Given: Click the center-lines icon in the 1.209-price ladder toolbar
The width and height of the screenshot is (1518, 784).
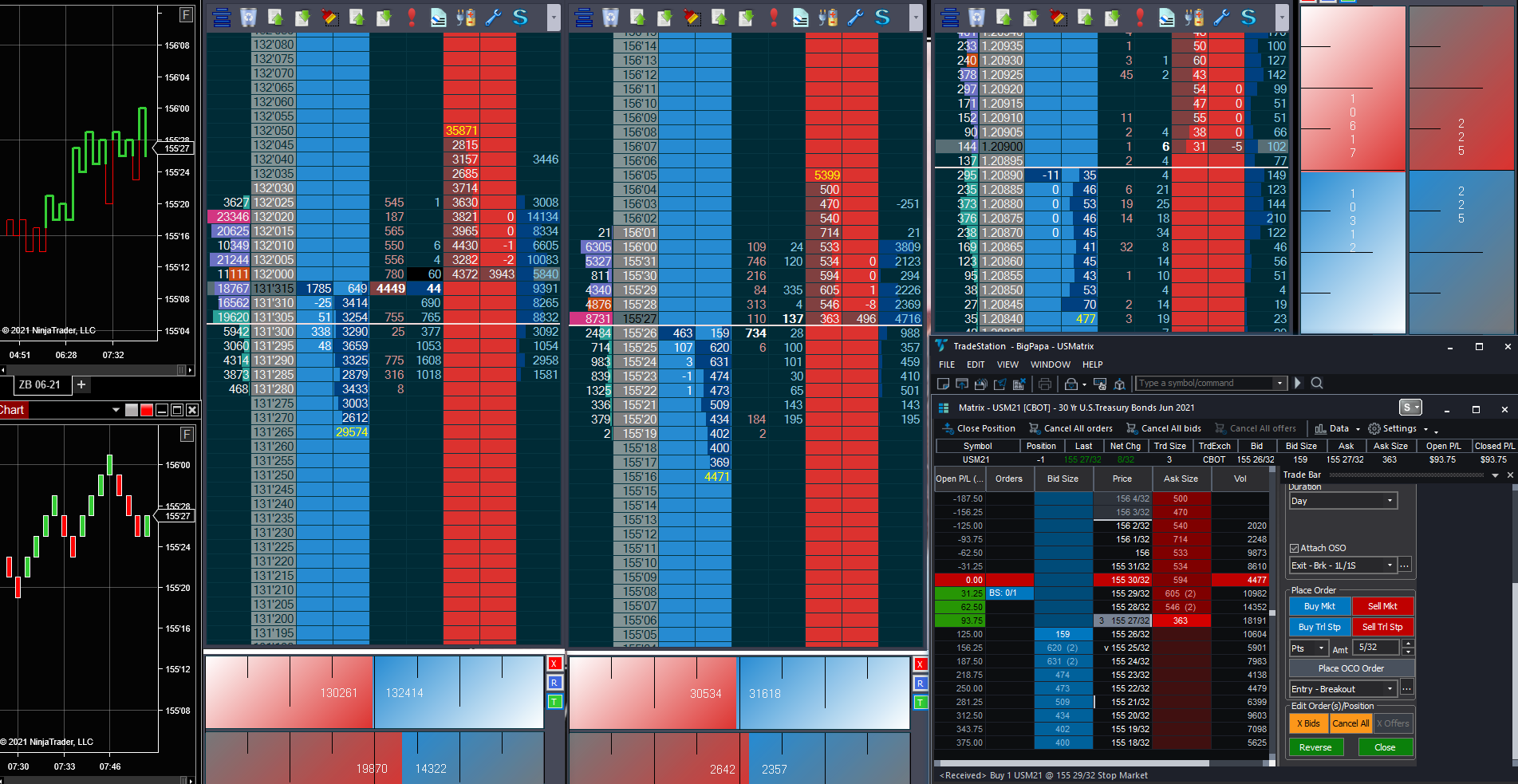Looking at the screenshot, I should pyautogui.click(x=950, y=18).
